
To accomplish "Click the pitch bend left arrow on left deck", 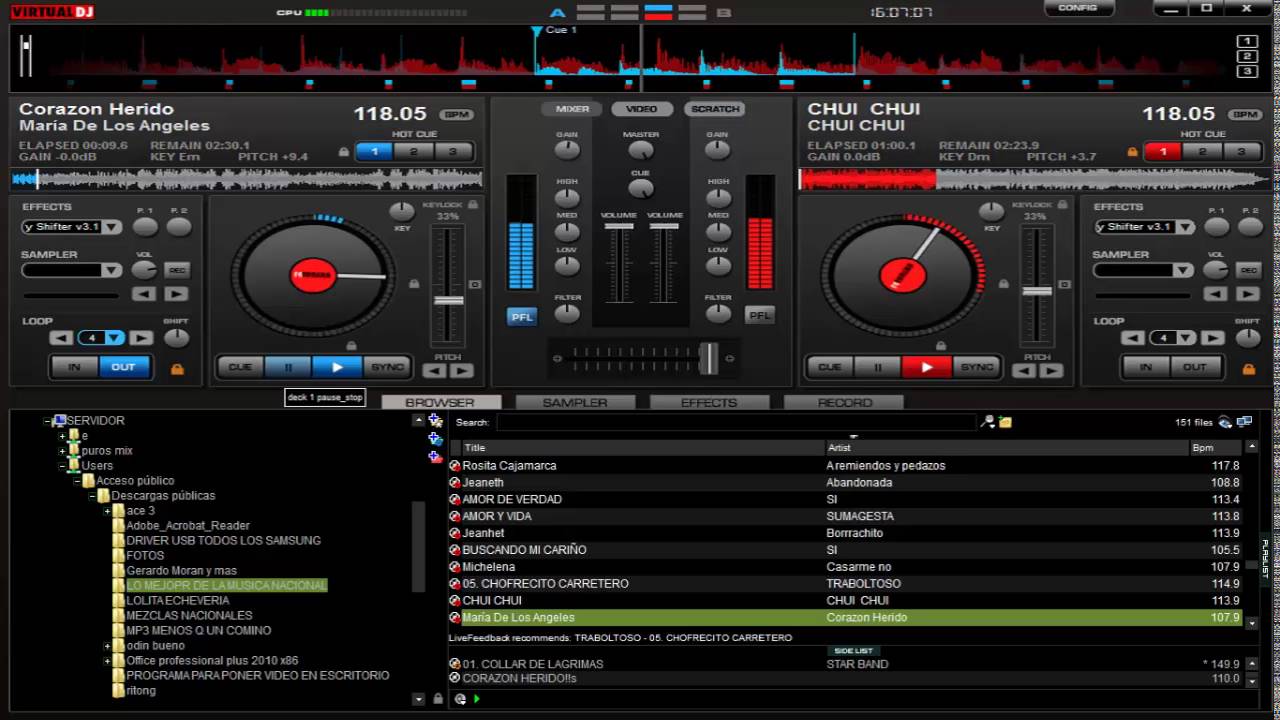I will [433, 371].
